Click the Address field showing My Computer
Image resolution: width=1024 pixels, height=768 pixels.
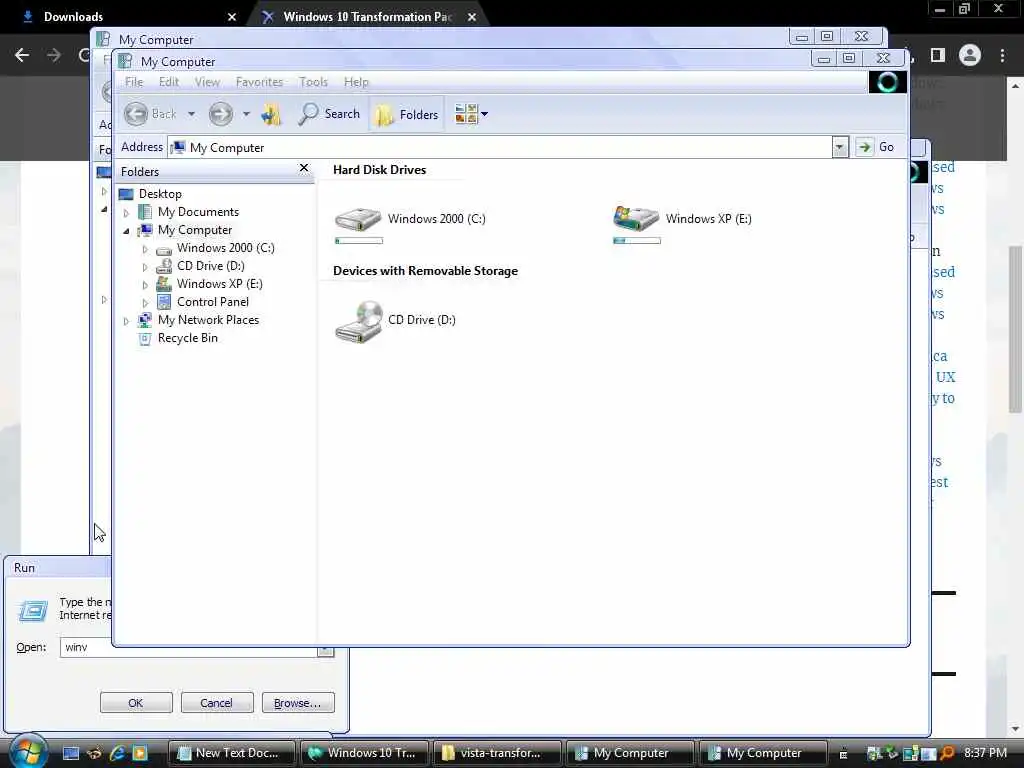pos(500,148)
